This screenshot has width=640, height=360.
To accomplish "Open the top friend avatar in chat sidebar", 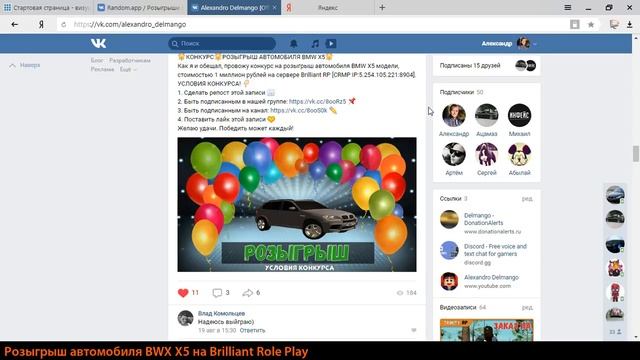I will (x=615, y=194).
